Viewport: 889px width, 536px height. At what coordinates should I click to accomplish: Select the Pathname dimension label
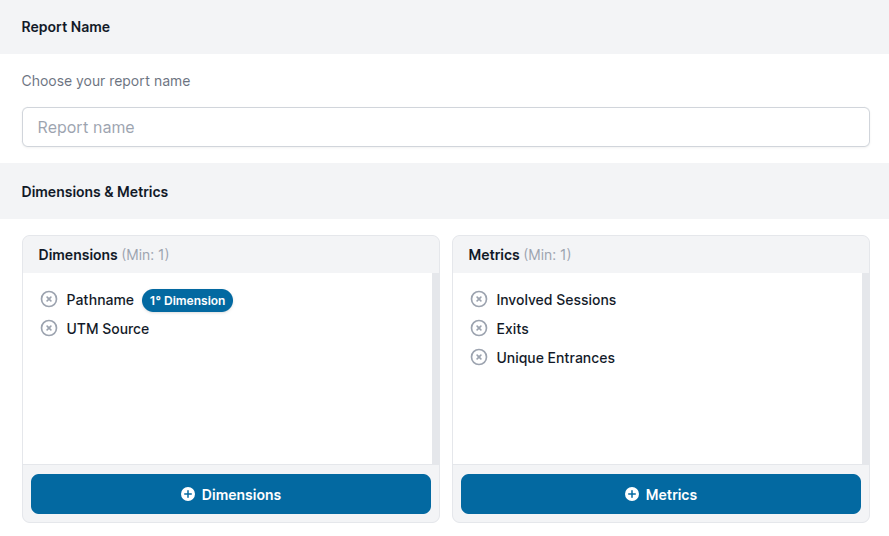[100, 300]
